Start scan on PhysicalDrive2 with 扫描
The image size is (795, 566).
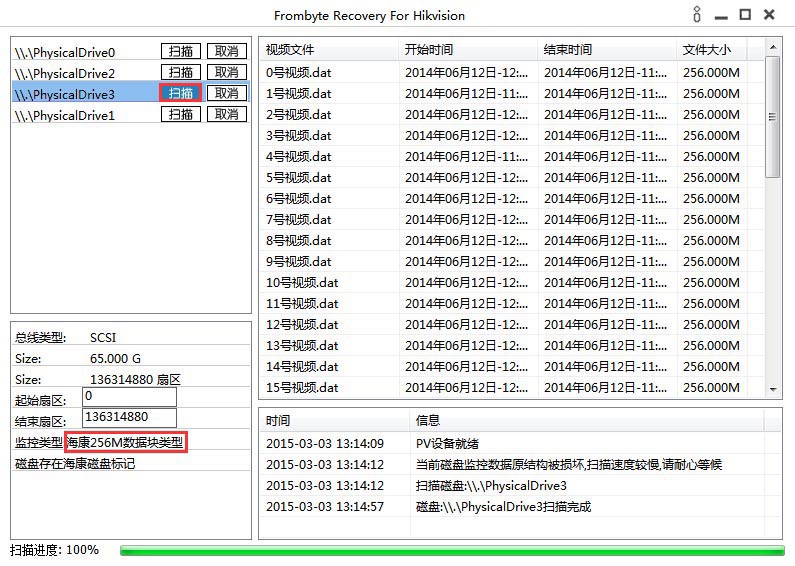181,72
